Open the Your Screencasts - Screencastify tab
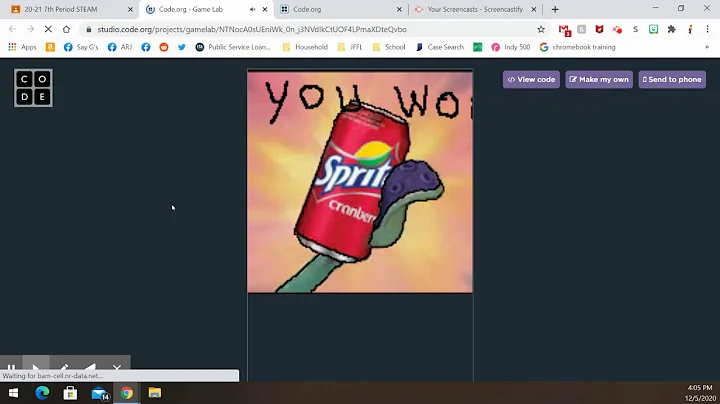Screen dimensions: 720x404 click(x=475, y=9)
